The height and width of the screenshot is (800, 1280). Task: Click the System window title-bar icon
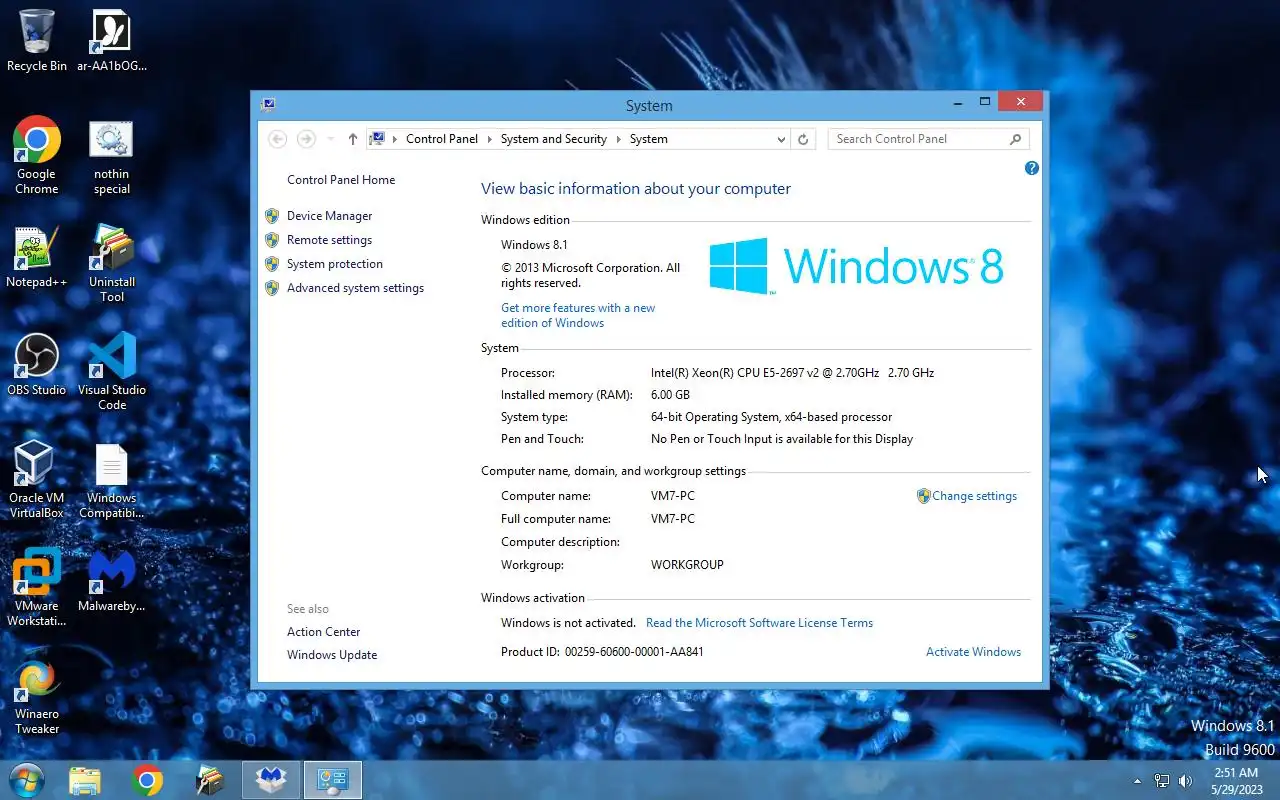click(x=268, y=104)
